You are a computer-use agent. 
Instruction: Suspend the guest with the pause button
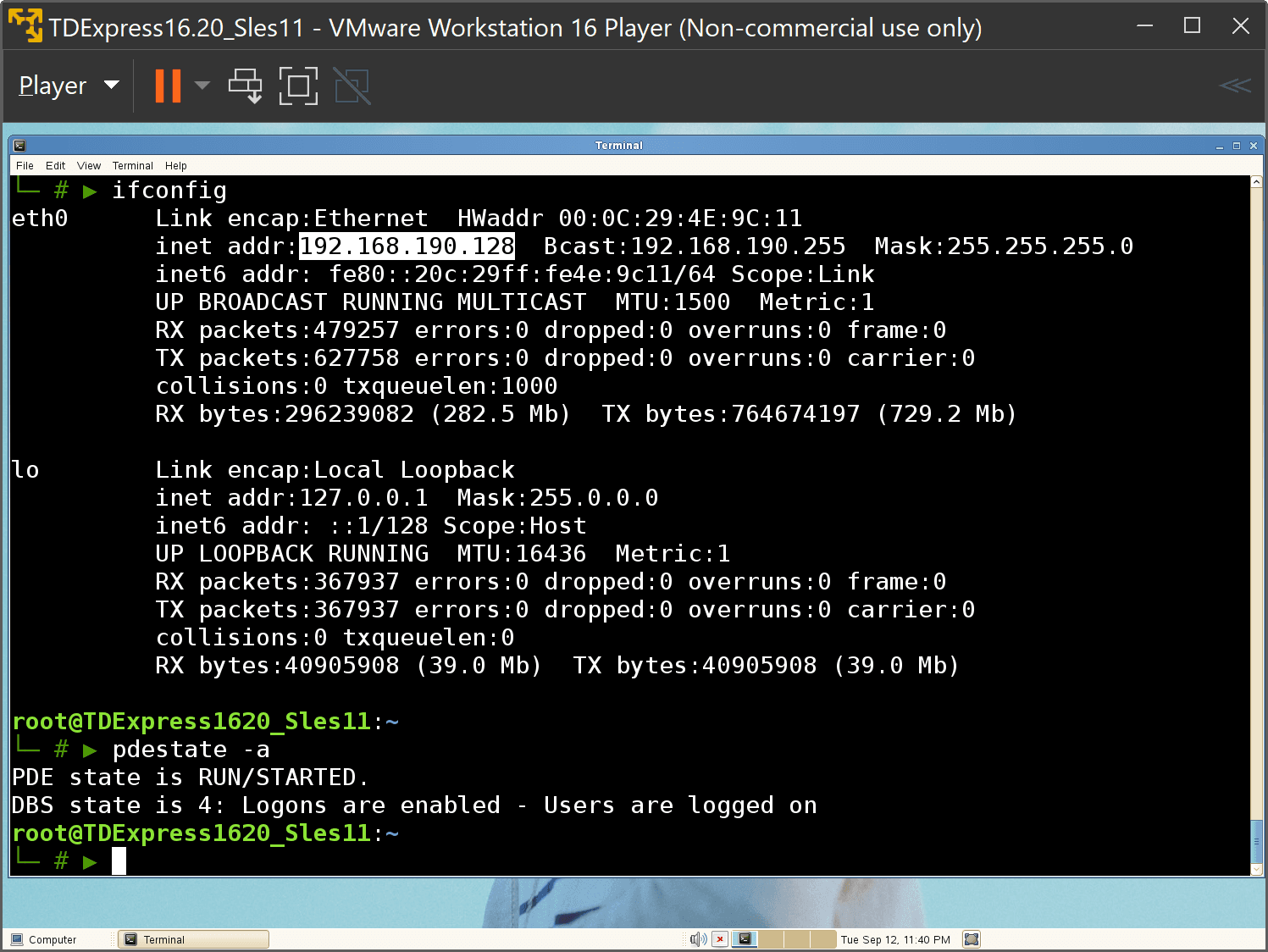coord(168,86)
